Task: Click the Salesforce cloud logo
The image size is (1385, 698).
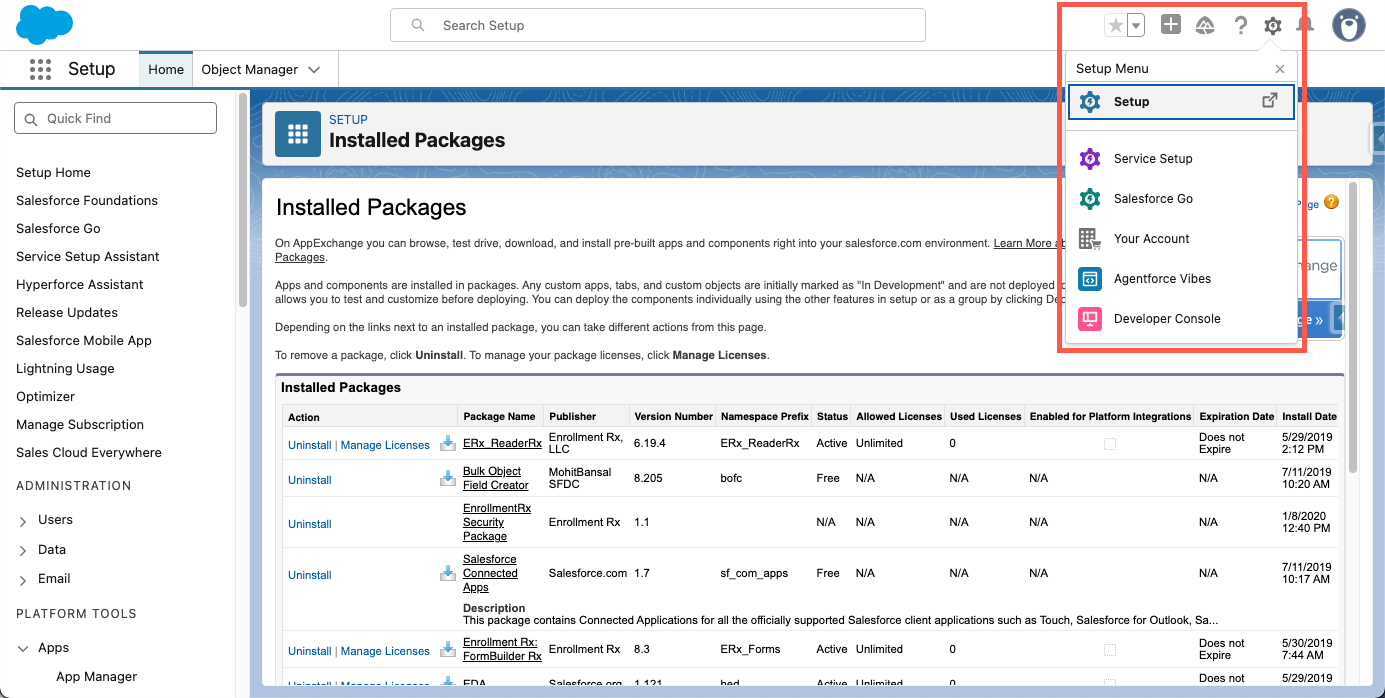Action: (45, 25)
